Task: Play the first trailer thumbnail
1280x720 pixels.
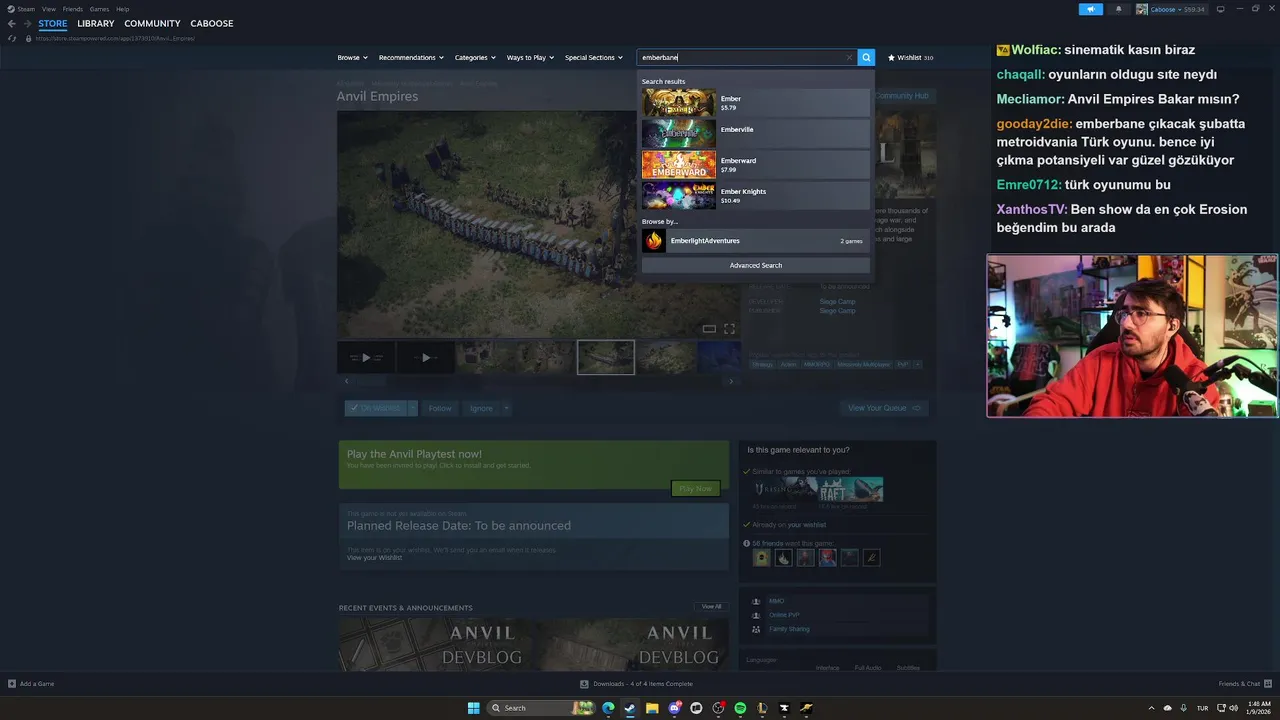Action: pyautogui.click(x=366, y=357)
